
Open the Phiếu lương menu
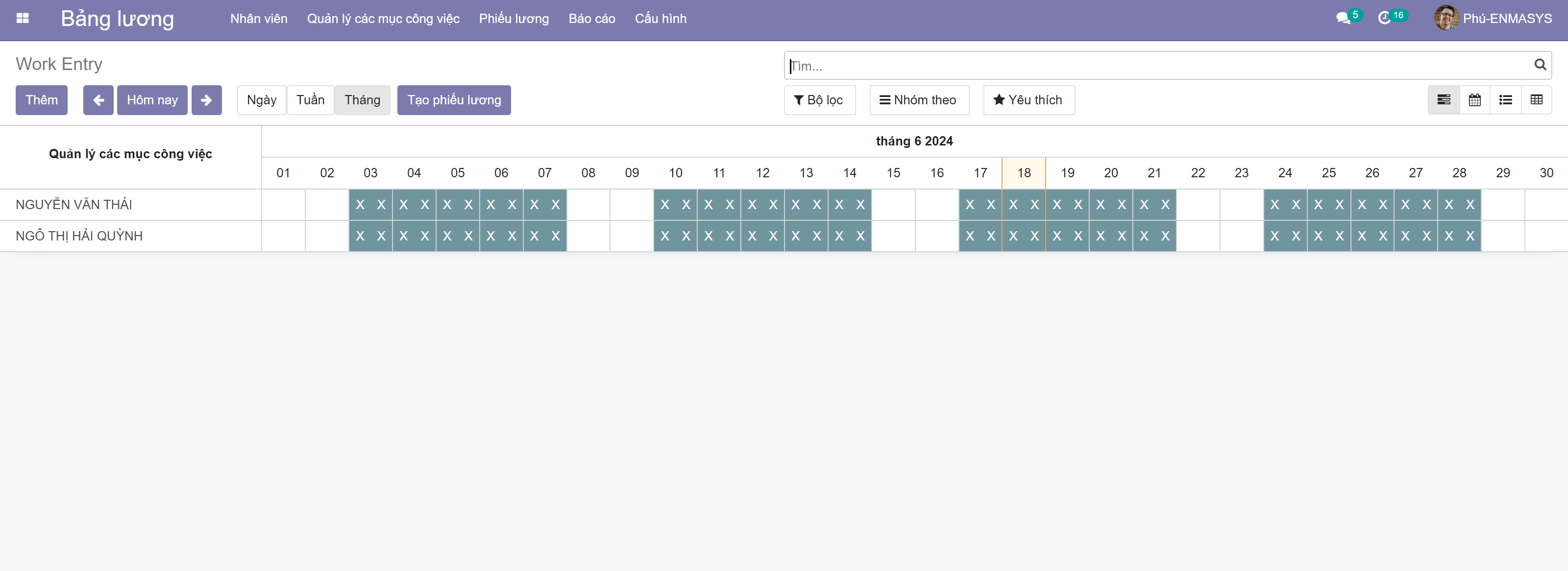pyautogui.click(x=513, y=18)
